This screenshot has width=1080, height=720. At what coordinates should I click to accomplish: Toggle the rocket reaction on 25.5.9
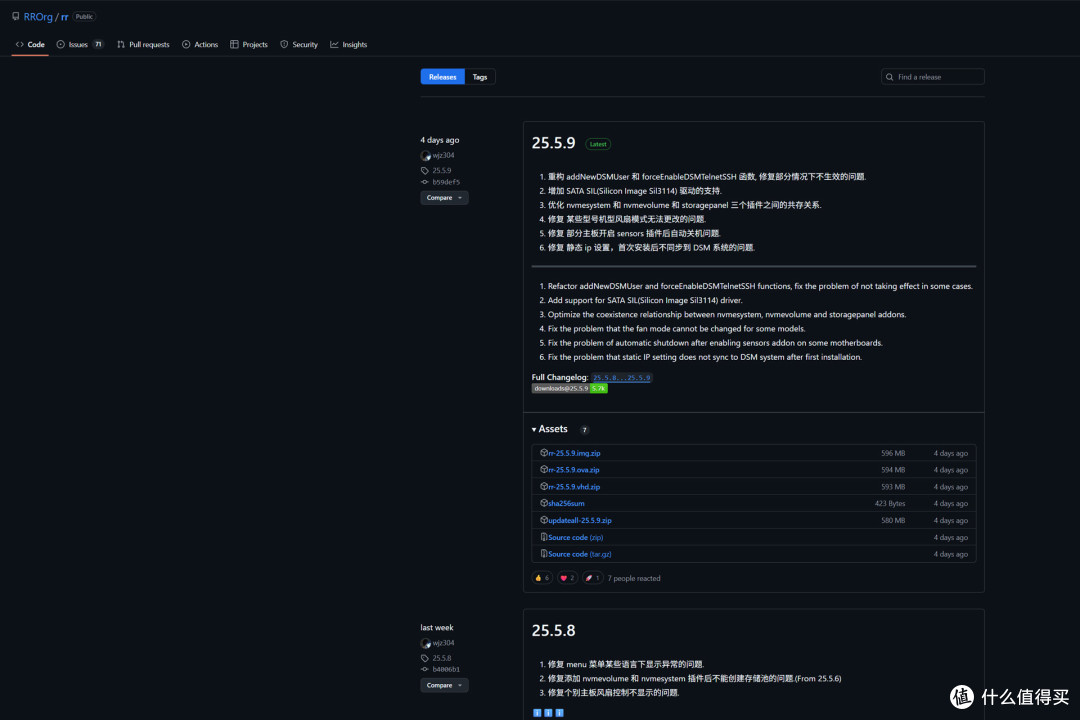coord(592,578)
